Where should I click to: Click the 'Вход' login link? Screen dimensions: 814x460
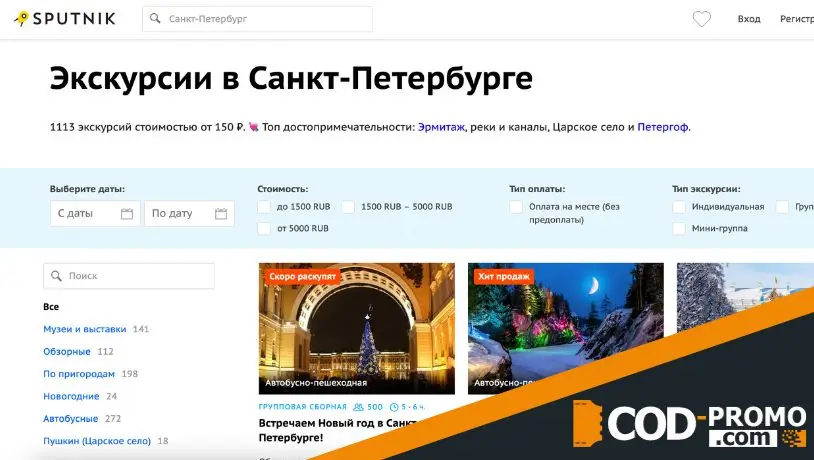tap(749, 19)
